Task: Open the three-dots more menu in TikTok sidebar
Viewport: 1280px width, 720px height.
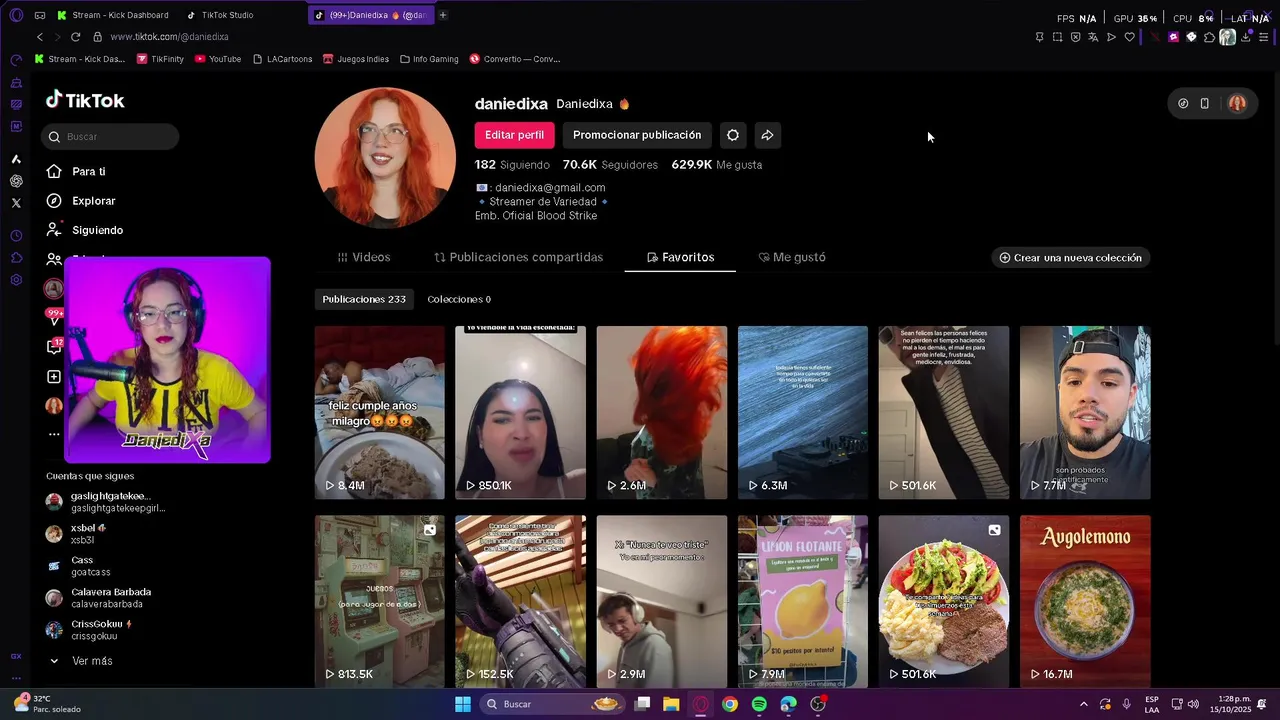Action: 54,434
